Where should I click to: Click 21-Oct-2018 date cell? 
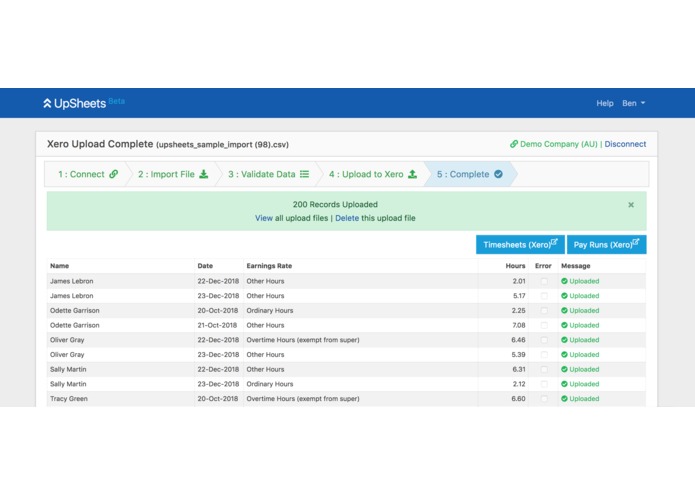pos(217,325)
